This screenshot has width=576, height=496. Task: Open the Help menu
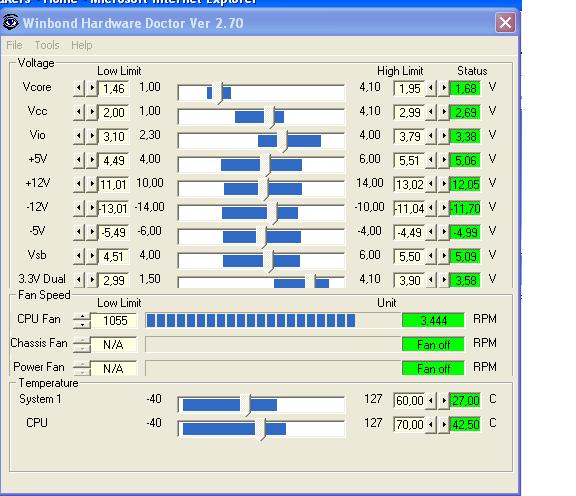[82, 45]
